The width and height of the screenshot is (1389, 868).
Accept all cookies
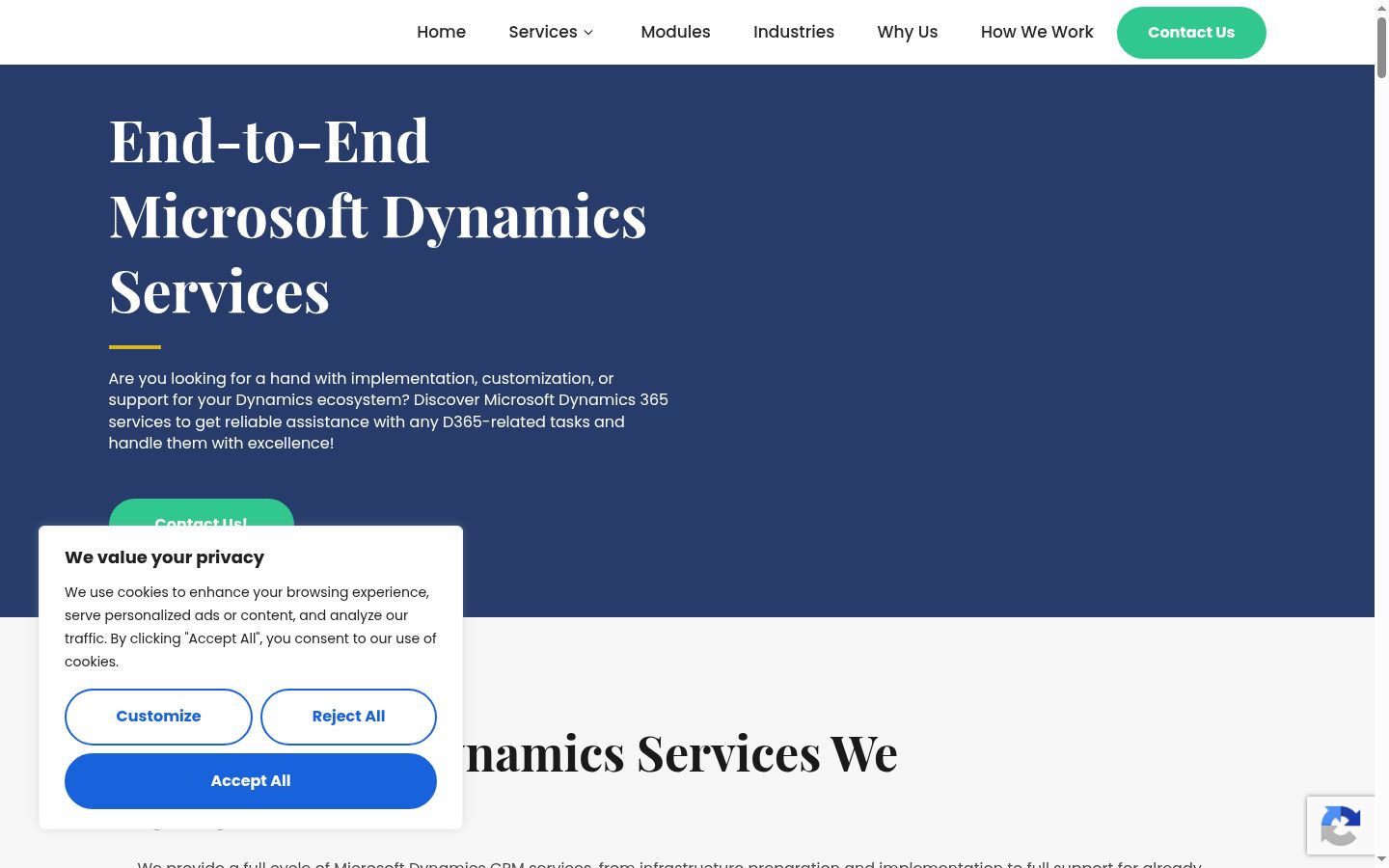pyautogui.click(x=251, y=781)
